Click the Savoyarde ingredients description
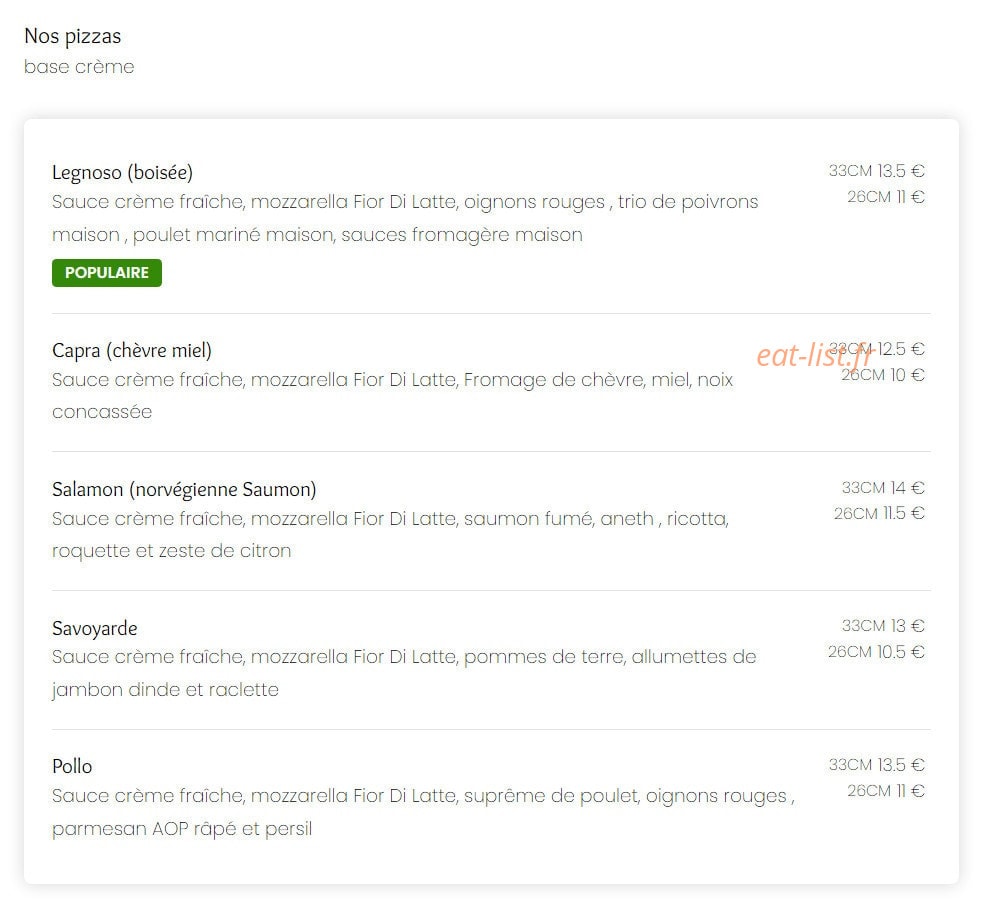This screenshot has width=981, height=904. (x=404, y=673)
